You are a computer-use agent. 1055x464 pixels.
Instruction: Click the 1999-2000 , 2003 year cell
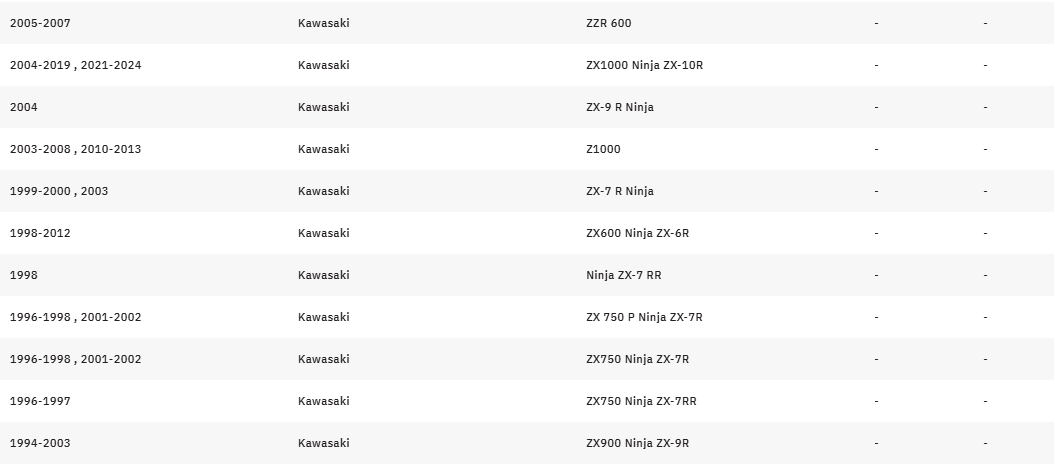59,191
